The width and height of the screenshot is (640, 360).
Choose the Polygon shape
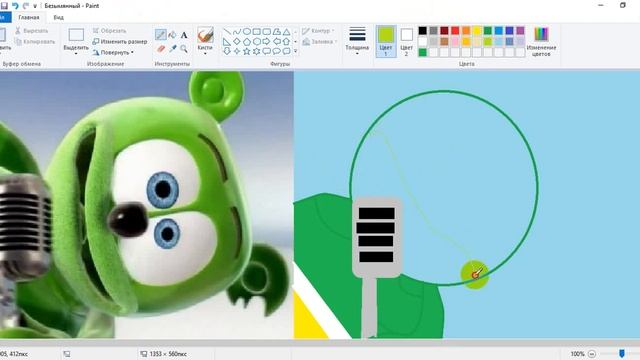coord(277,31)
